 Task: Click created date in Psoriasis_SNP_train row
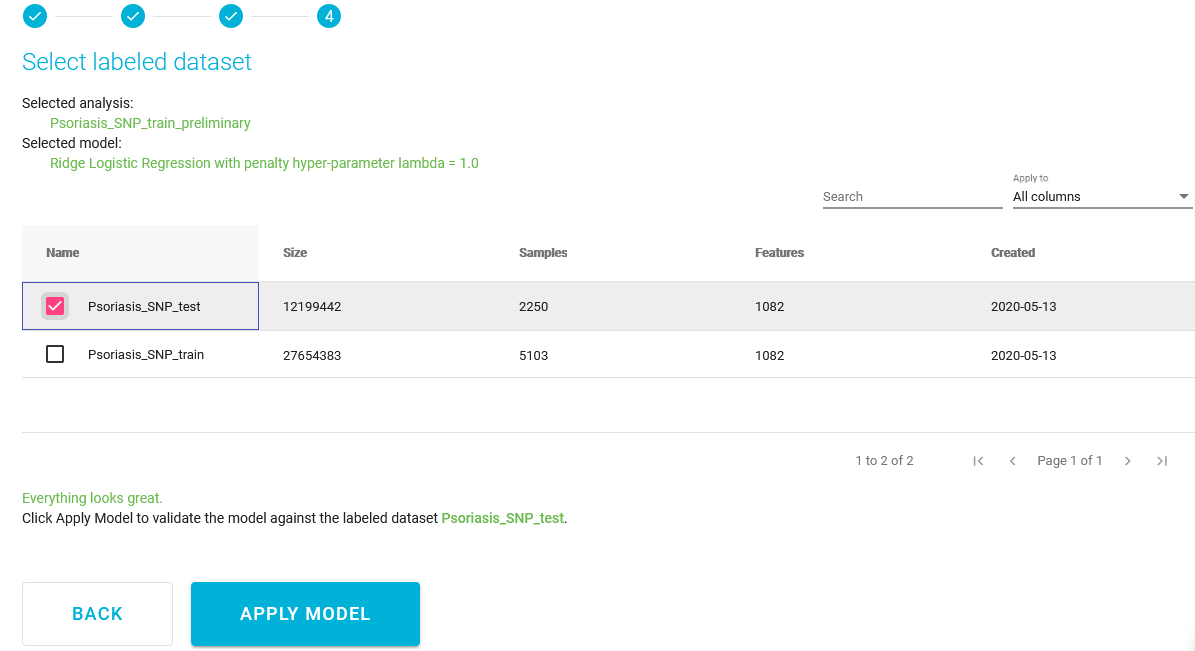pos(1024,355)
